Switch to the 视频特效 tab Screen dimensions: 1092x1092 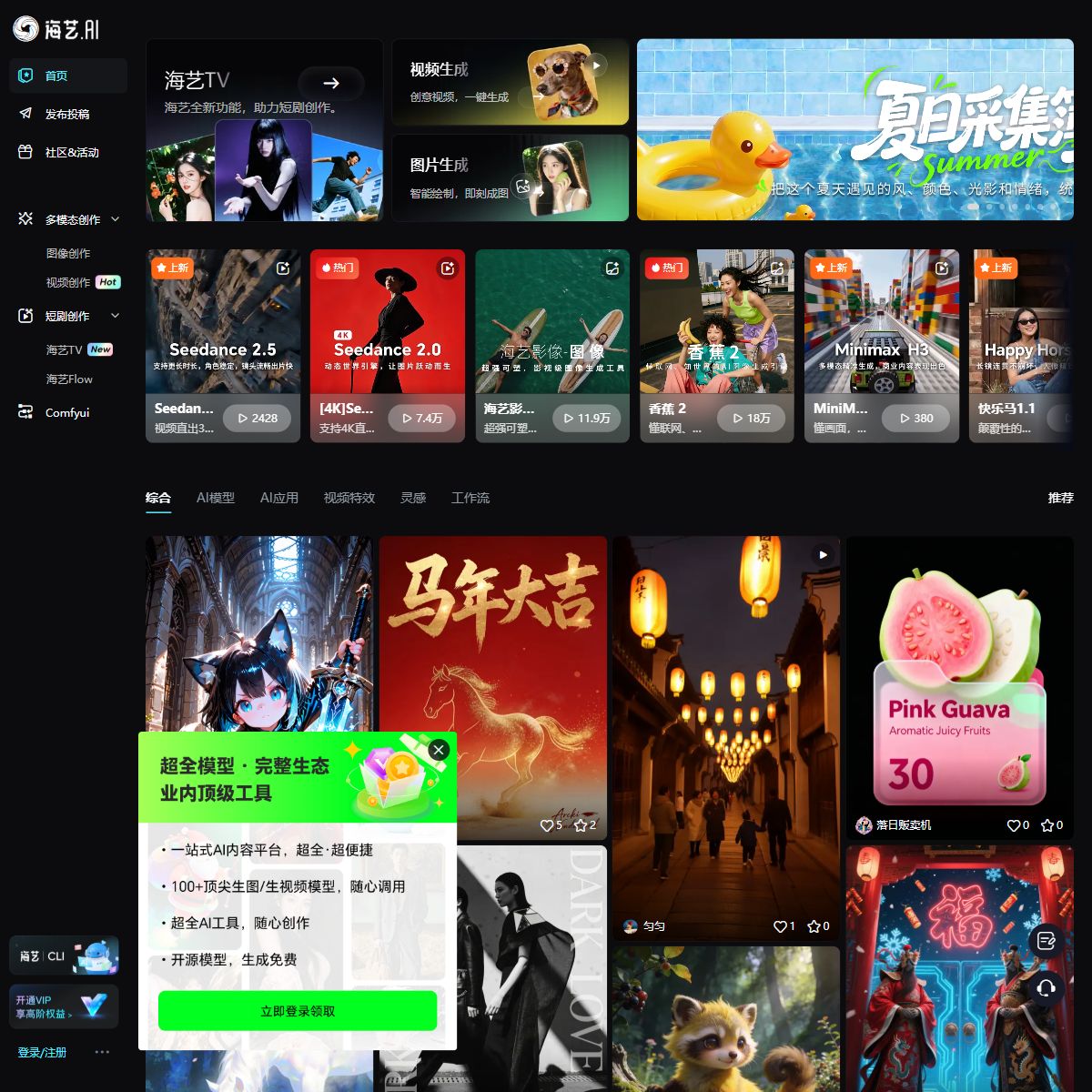[x=349, y=498]
